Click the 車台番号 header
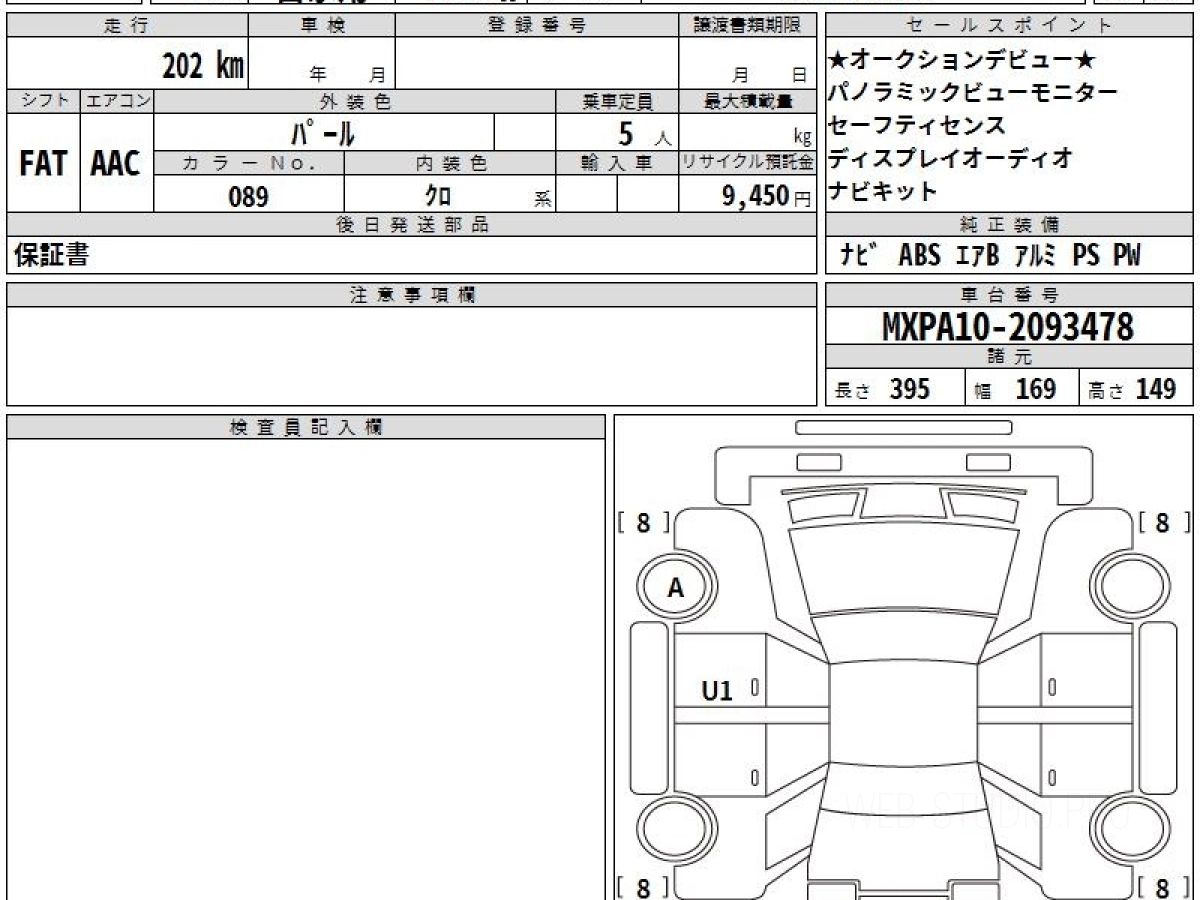1200x900 pixels. click(1010, 295)
